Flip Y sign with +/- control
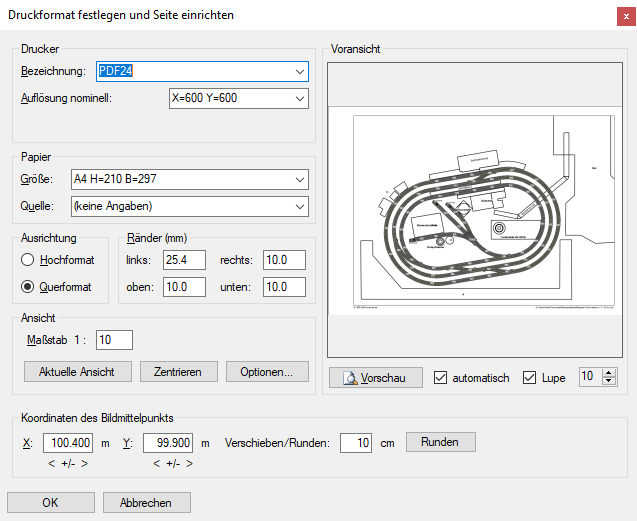637x521 pixels. [173, 463]
